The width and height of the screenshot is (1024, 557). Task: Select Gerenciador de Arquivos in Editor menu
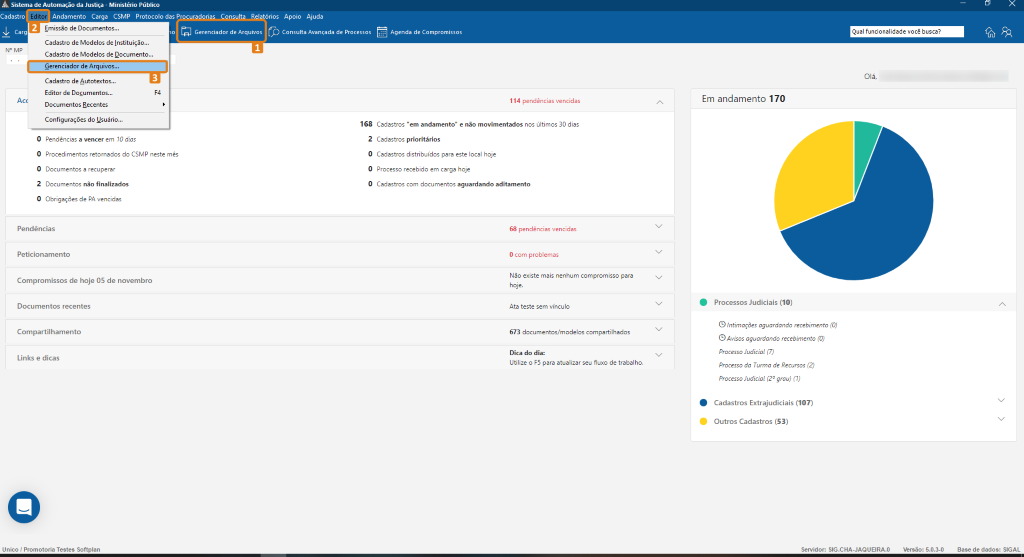(x=88, y=66)
